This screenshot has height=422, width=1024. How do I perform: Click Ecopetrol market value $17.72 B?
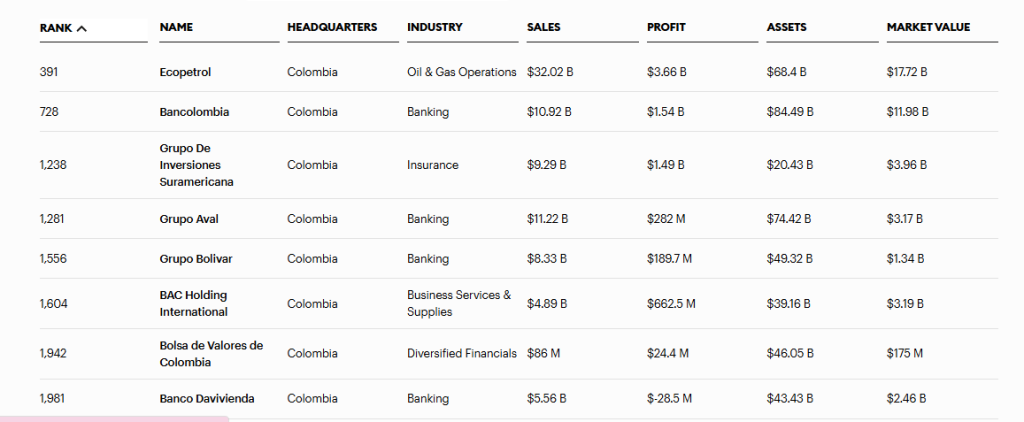click(907, 73)
